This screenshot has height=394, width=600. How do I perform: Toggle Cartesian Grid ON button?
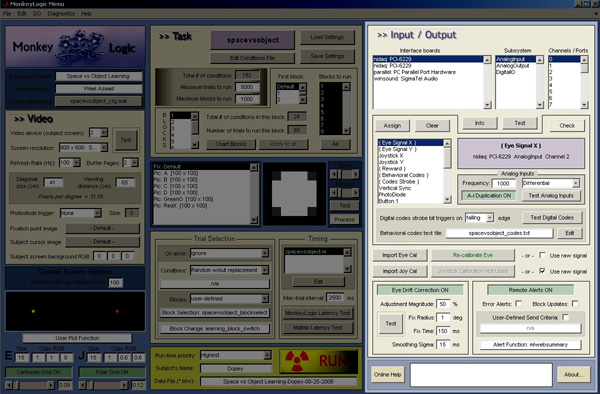[x=39, y=372]
